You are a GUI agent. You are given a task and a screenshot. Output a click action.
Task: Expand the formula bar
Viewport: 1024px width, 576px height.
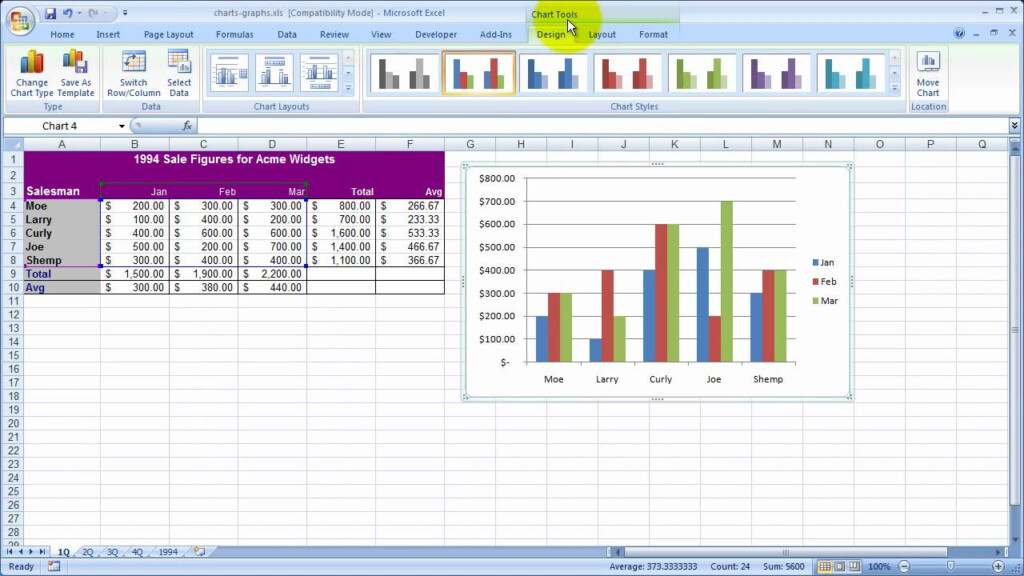tap(1014, 125)
